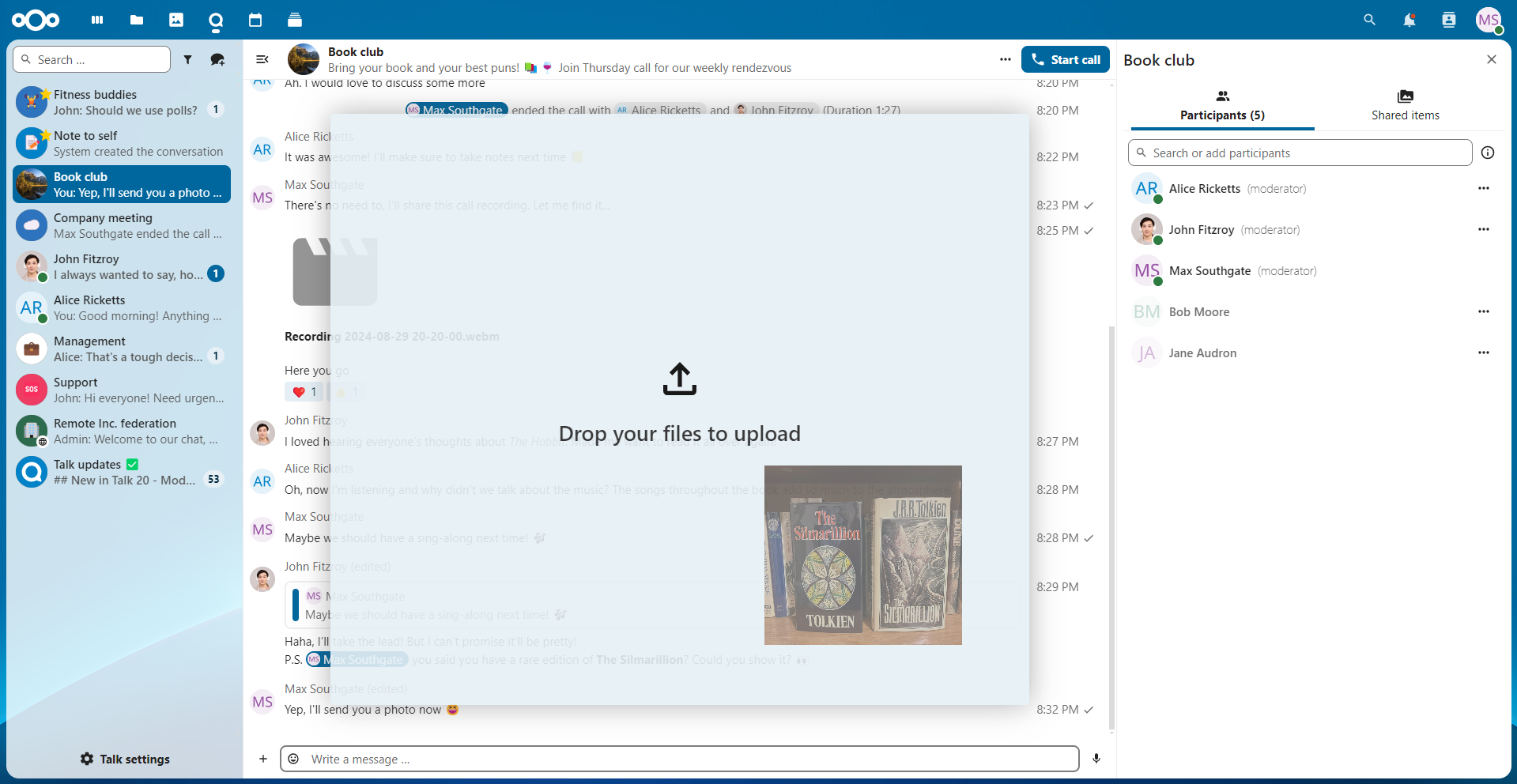Open the Calendar app icon

255,20
